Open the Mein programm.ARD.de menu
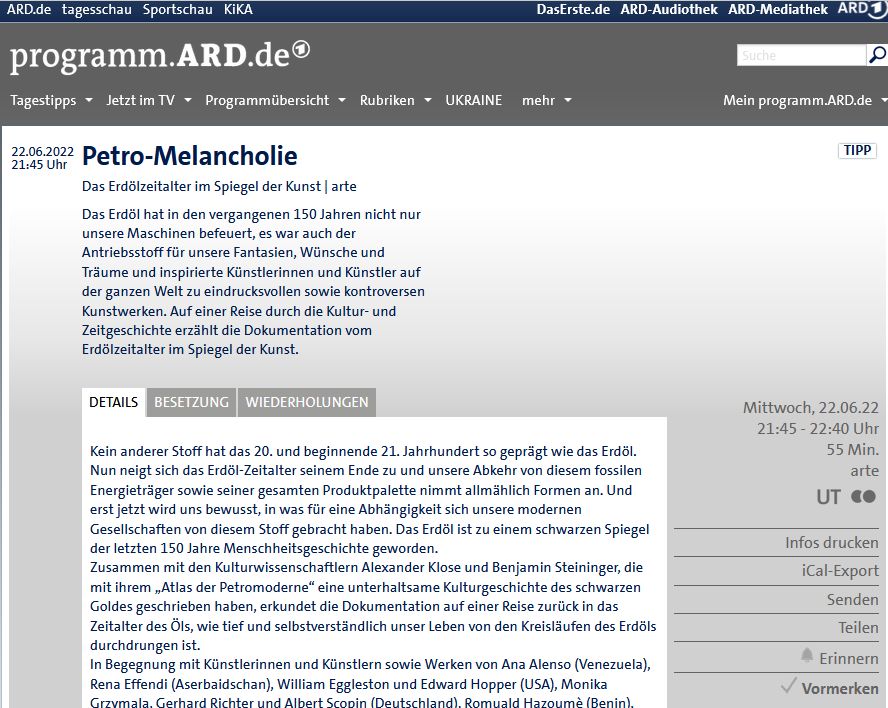The image size is (888, 708). tap(797, 100)
